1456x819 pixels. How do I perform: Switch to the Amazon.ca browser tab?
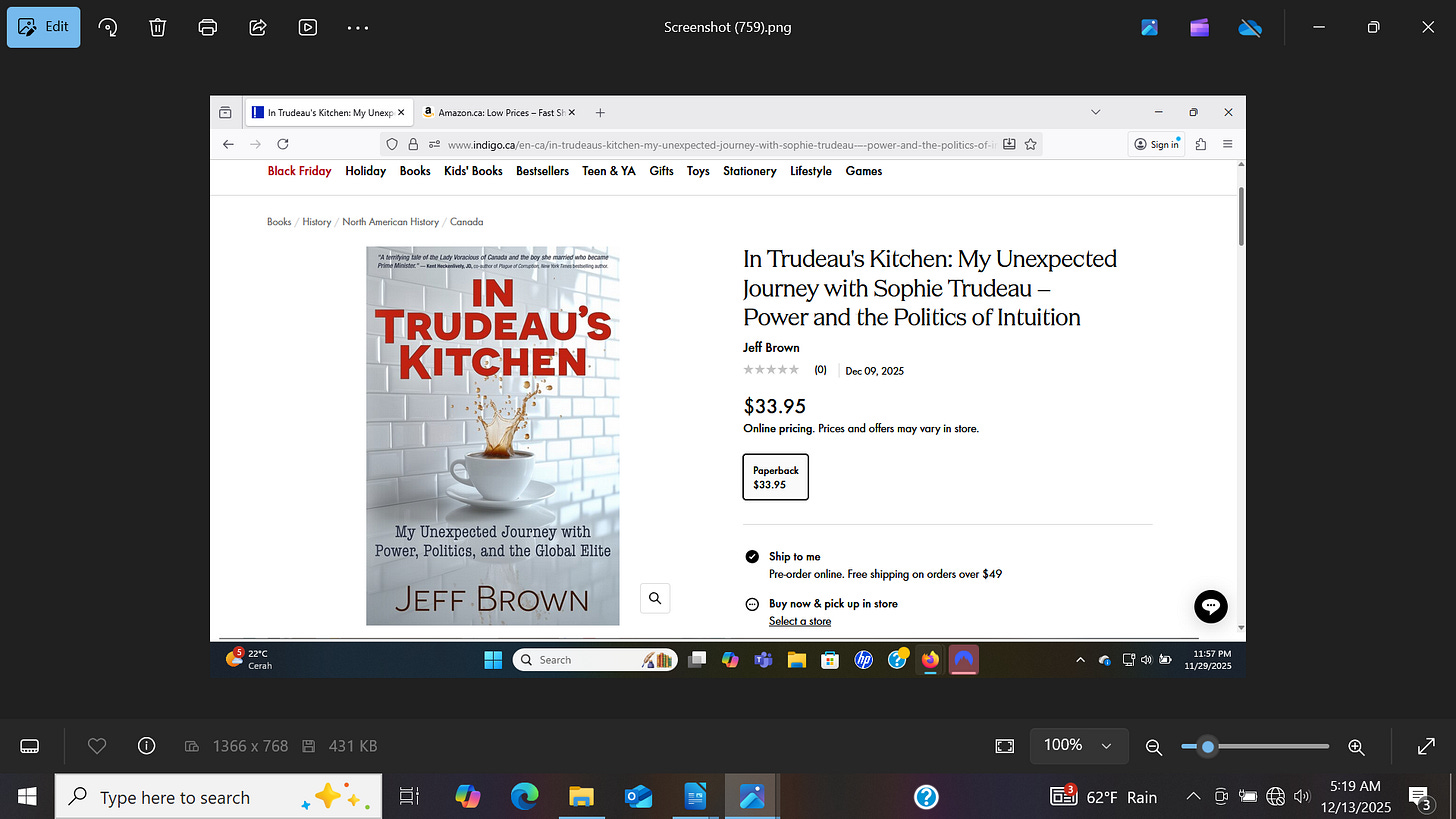498,113
